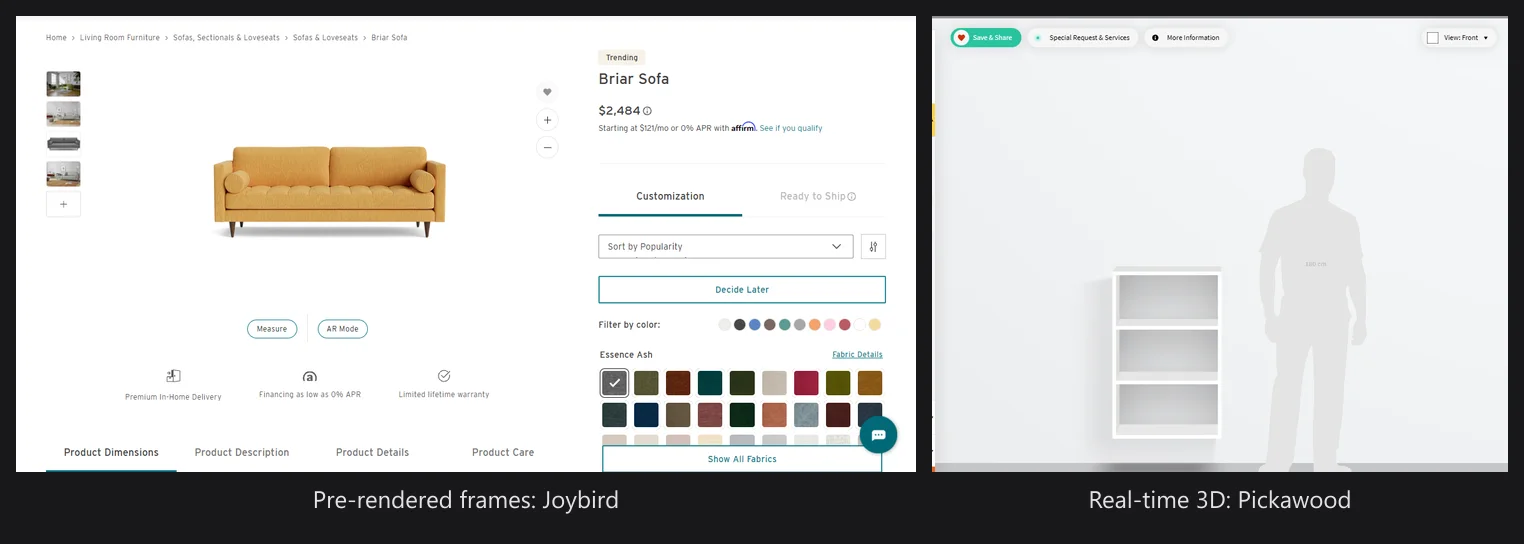This screenshot has height=544, width=1524.
Task: Expand the View: Front dropdown arrow
Action: pyautogui.click(x=1486, y=38)
